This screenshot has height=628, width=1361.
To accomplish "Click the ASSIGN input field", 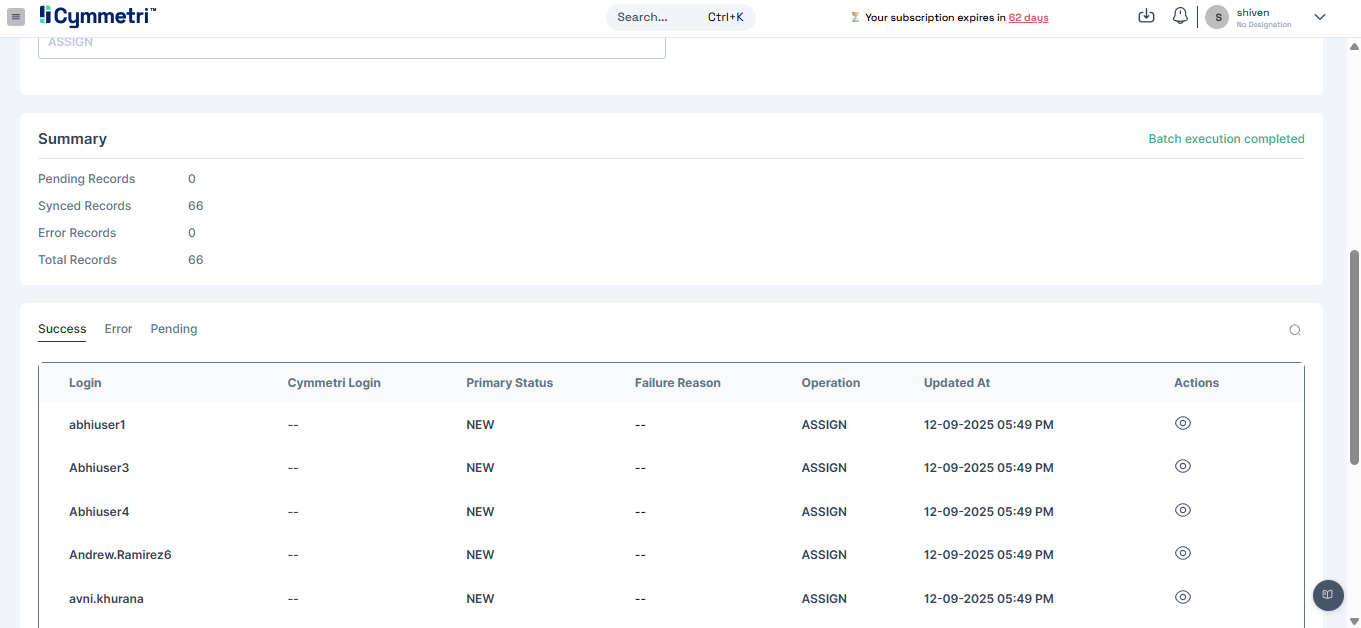I will click(x=352, y=45).
